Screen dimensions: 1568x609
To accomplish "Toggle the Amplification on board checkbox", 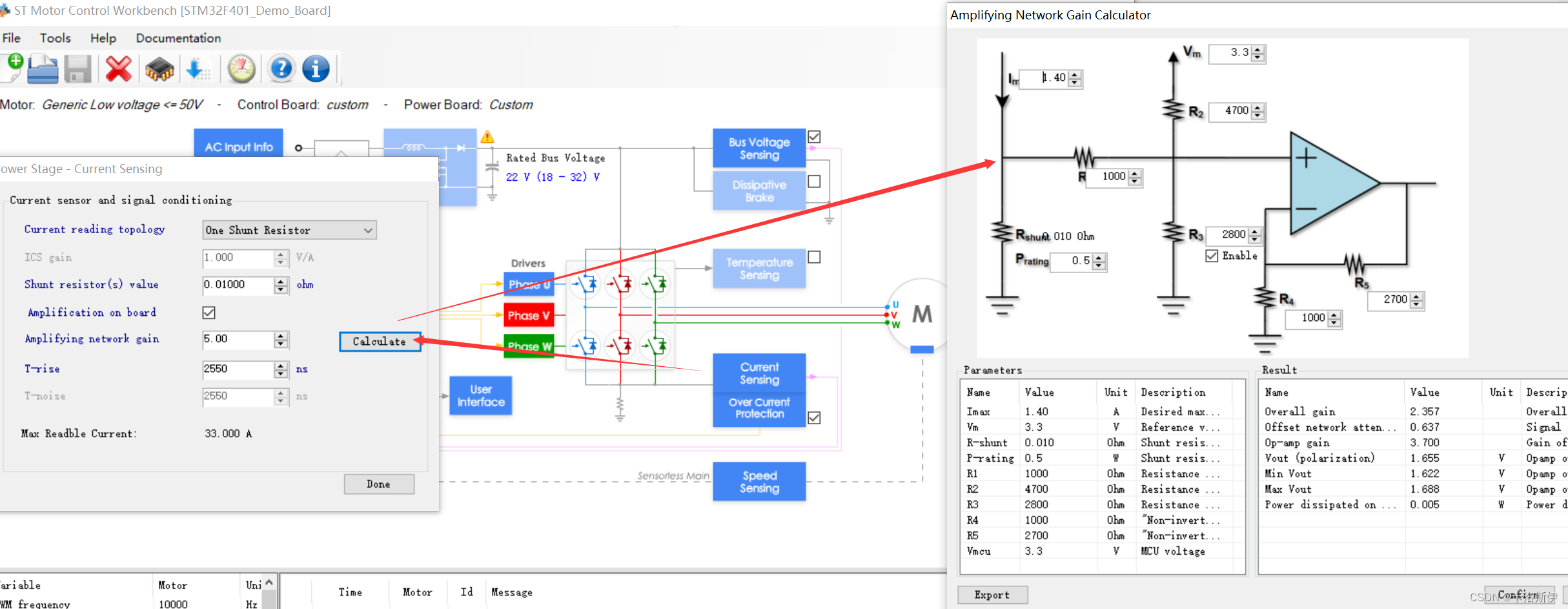I will click(x=209, y=313).
